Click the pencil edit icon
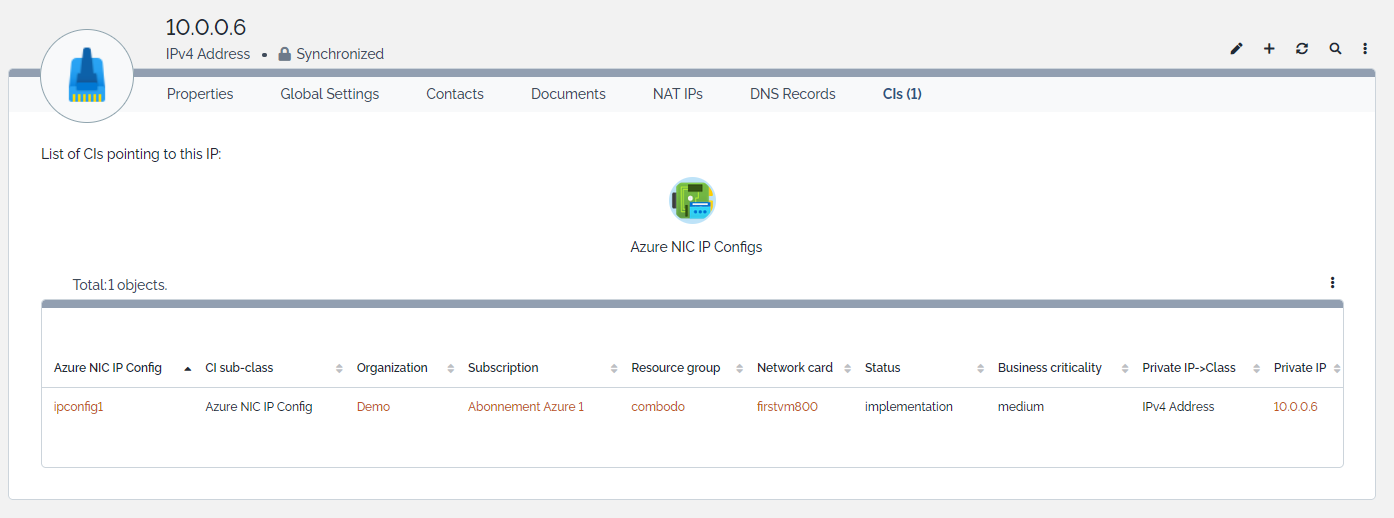 coord(1236,48)
